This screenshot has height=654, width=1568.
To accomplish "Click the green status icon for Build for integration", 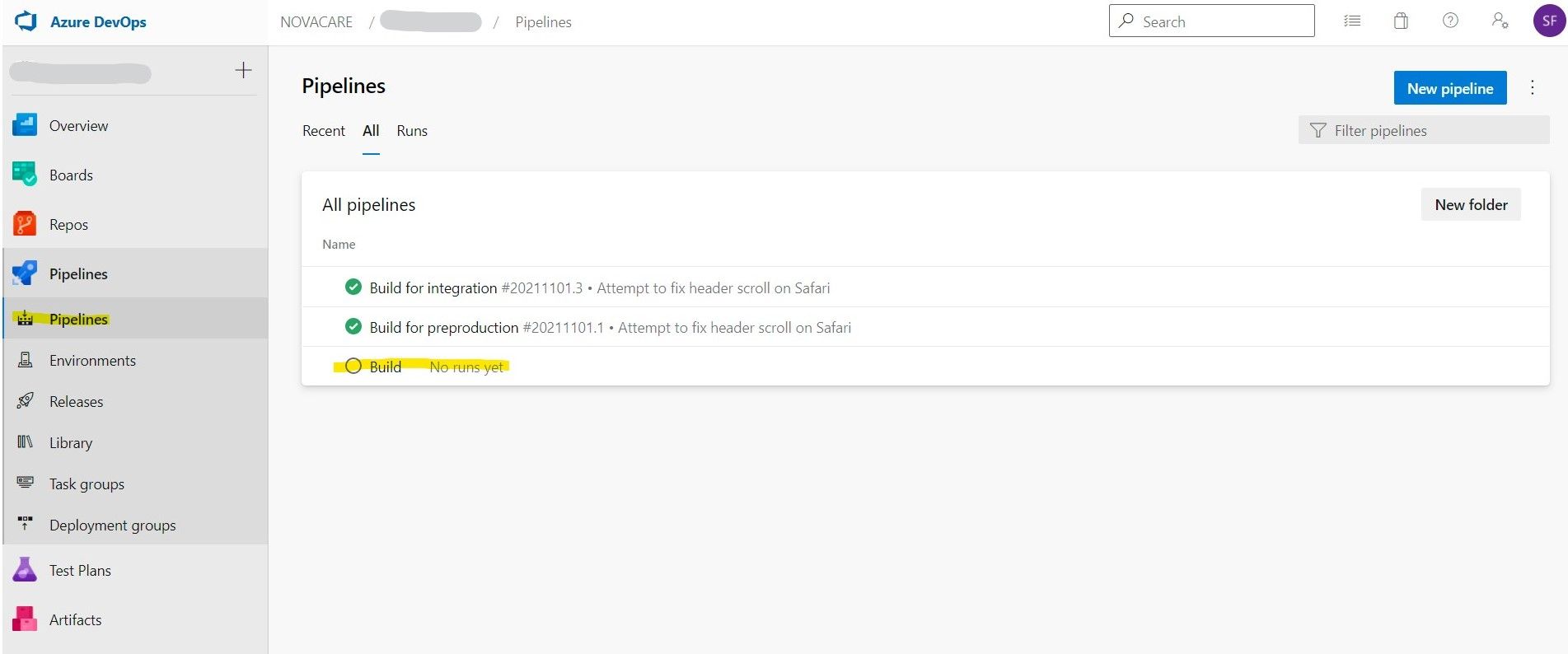I will (x=353, y=287).
